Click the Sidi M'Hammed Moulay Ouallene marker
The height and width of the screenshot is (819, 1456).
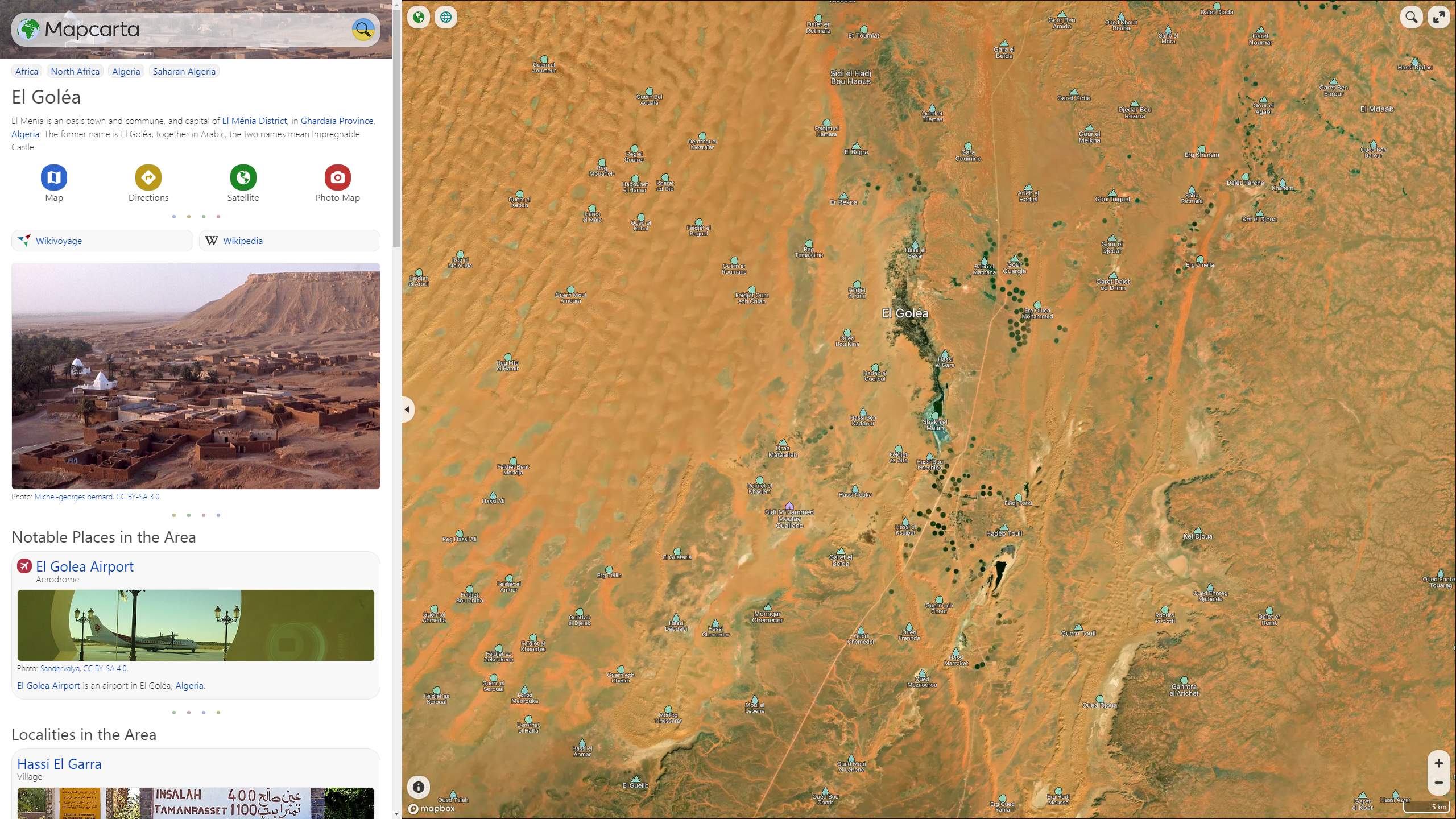(789, 506)
